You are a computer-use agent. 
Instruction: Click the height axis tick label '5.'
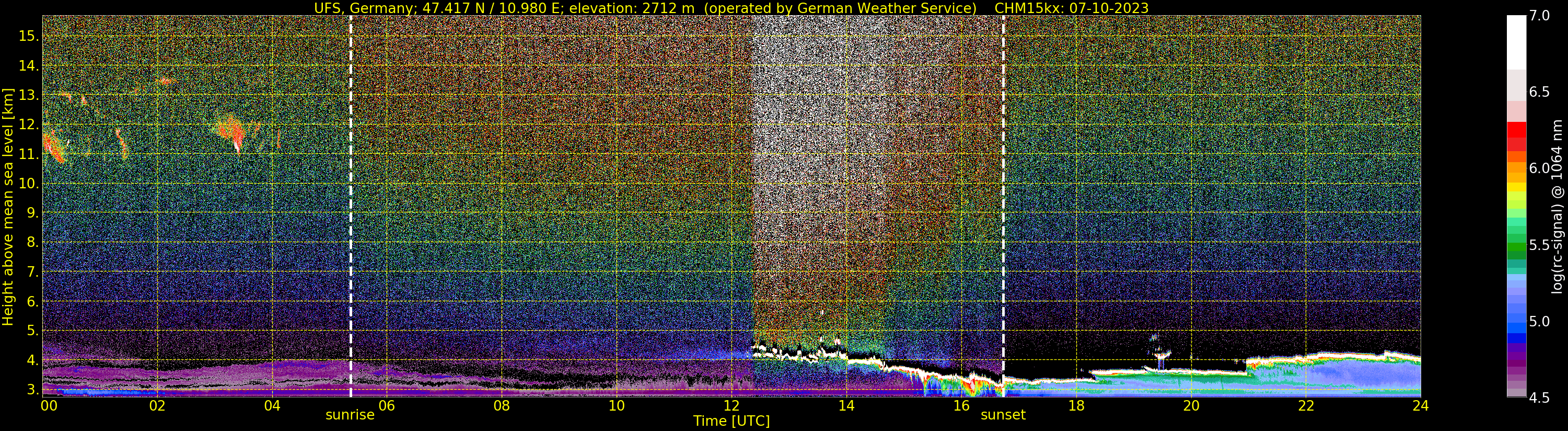point(33,331)
